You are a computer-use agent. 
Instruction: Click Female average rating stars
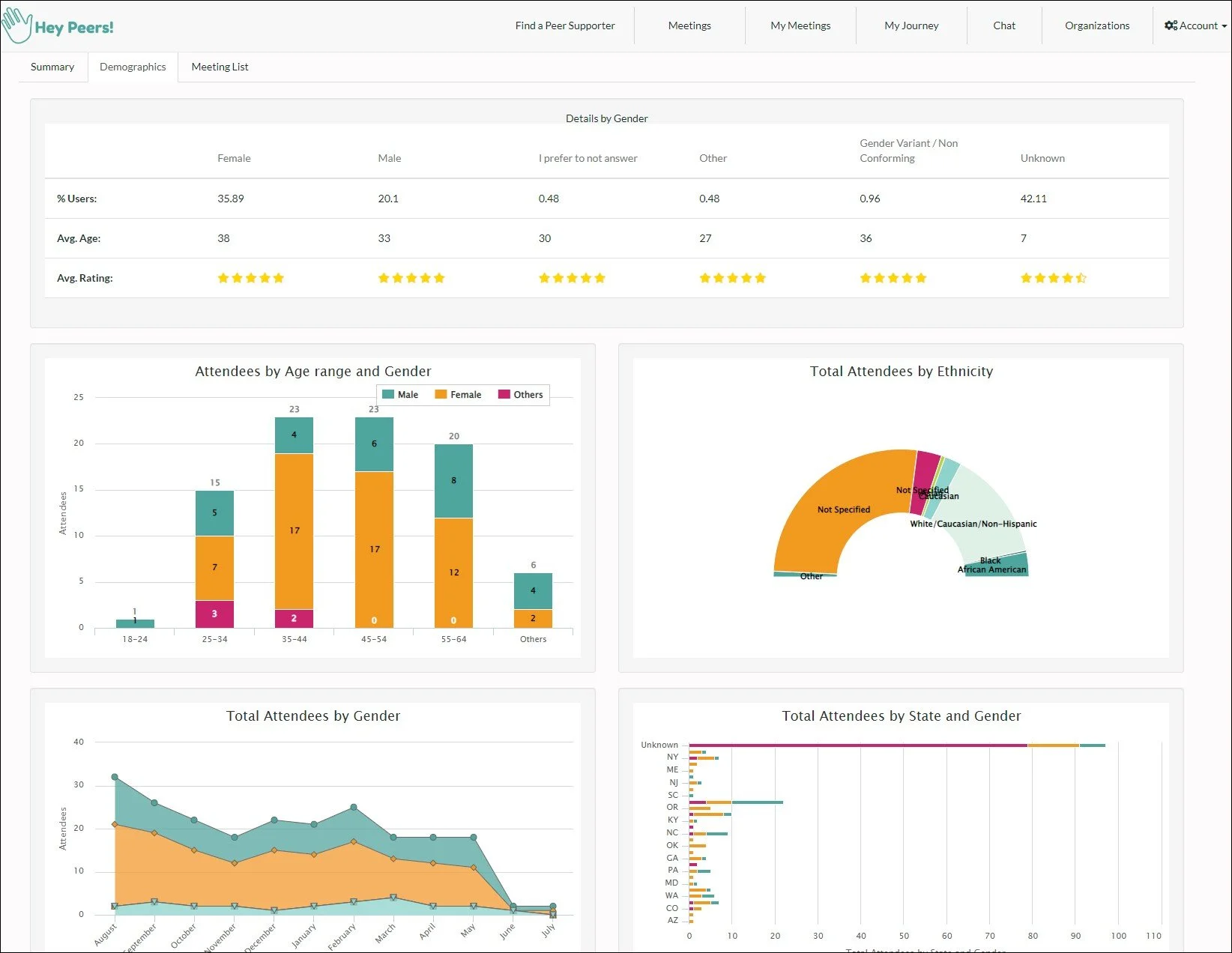click(x=251, y=278)
